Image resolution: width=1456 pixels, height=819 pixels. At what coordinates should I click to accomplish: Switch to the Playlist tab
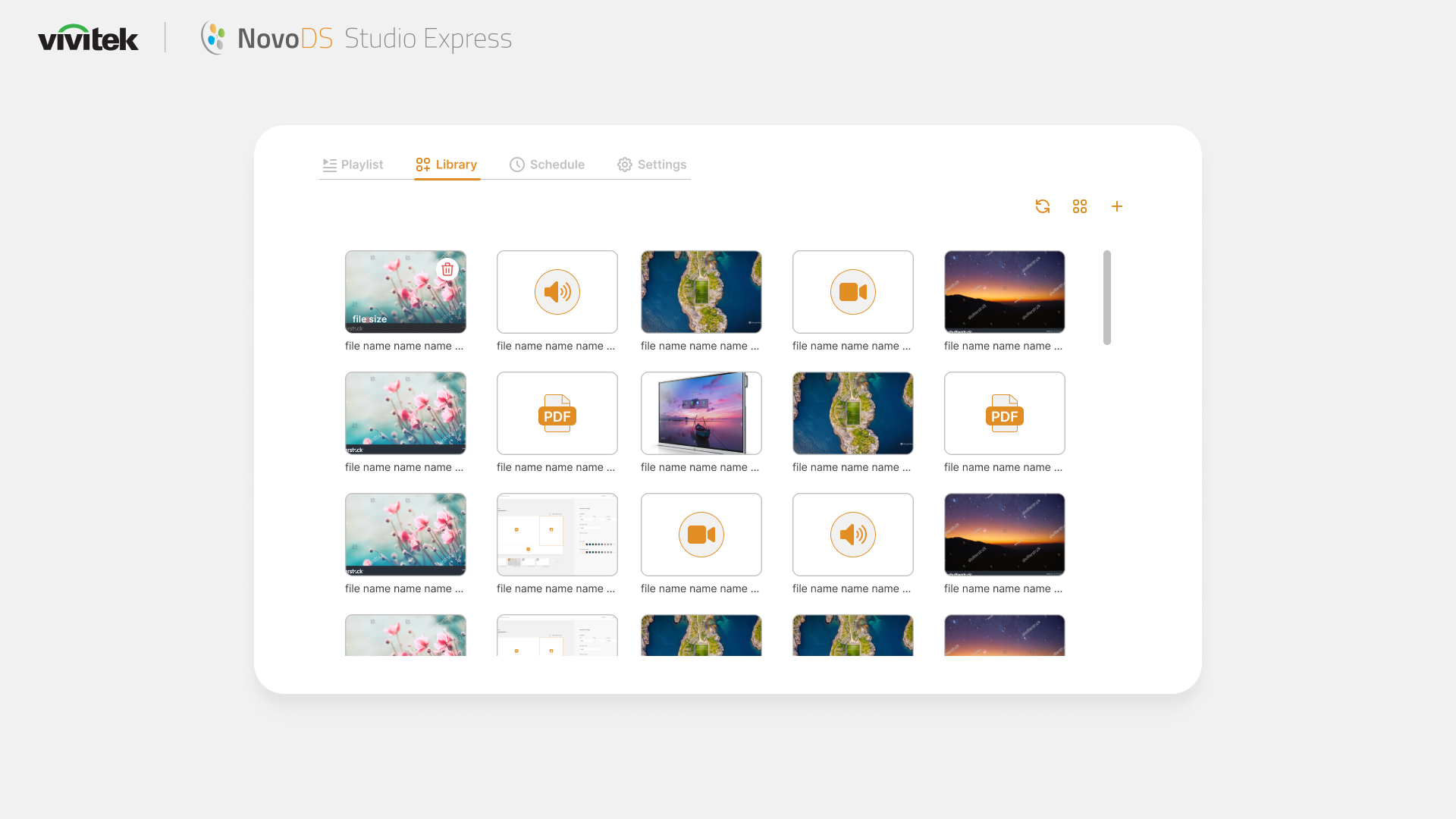(353, 165)
